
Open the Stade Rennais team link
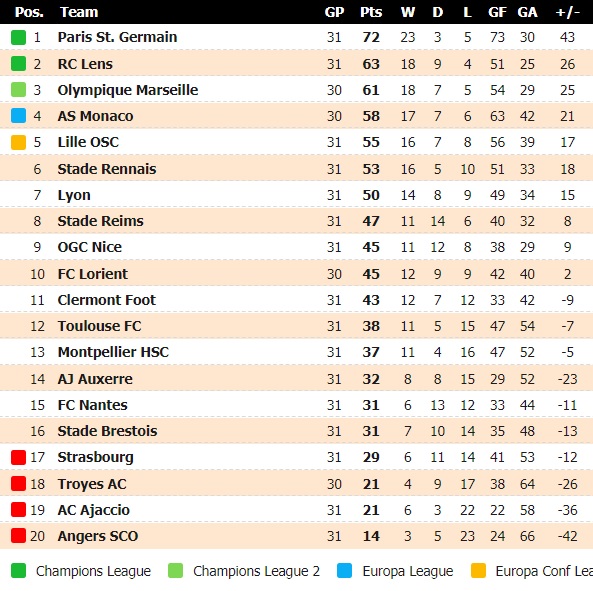point(107,169)
